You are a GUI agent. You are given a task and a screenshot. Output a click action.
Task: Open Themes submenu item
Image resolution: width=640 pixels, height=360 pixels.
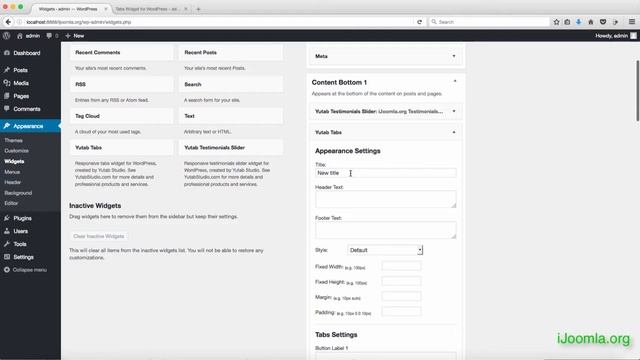pyautogui.click(x=13, y=140)
